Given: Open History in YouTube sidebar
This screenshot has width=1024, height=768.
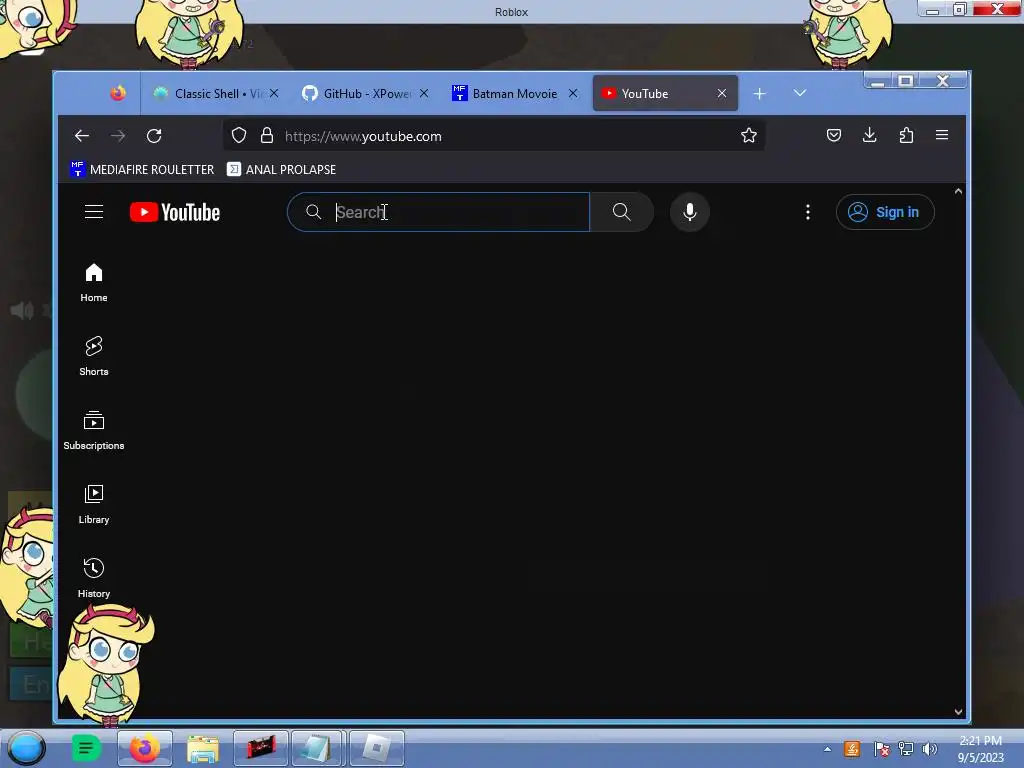Looking at the screenshot, I should [94, 578].
